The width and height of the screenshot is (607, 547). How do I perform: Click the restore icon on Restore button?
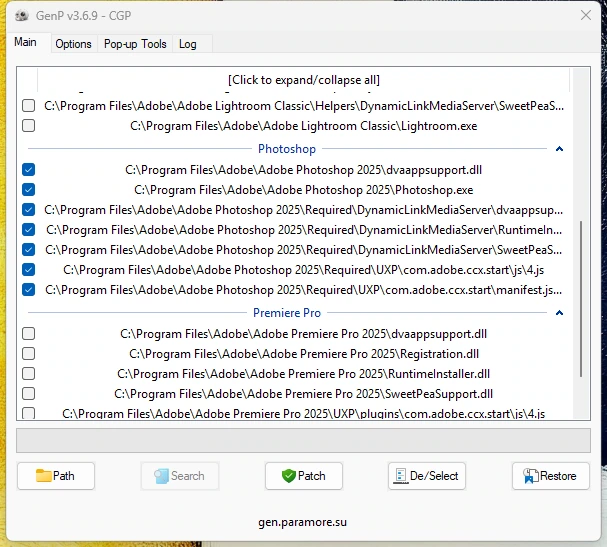coord(531,476)
